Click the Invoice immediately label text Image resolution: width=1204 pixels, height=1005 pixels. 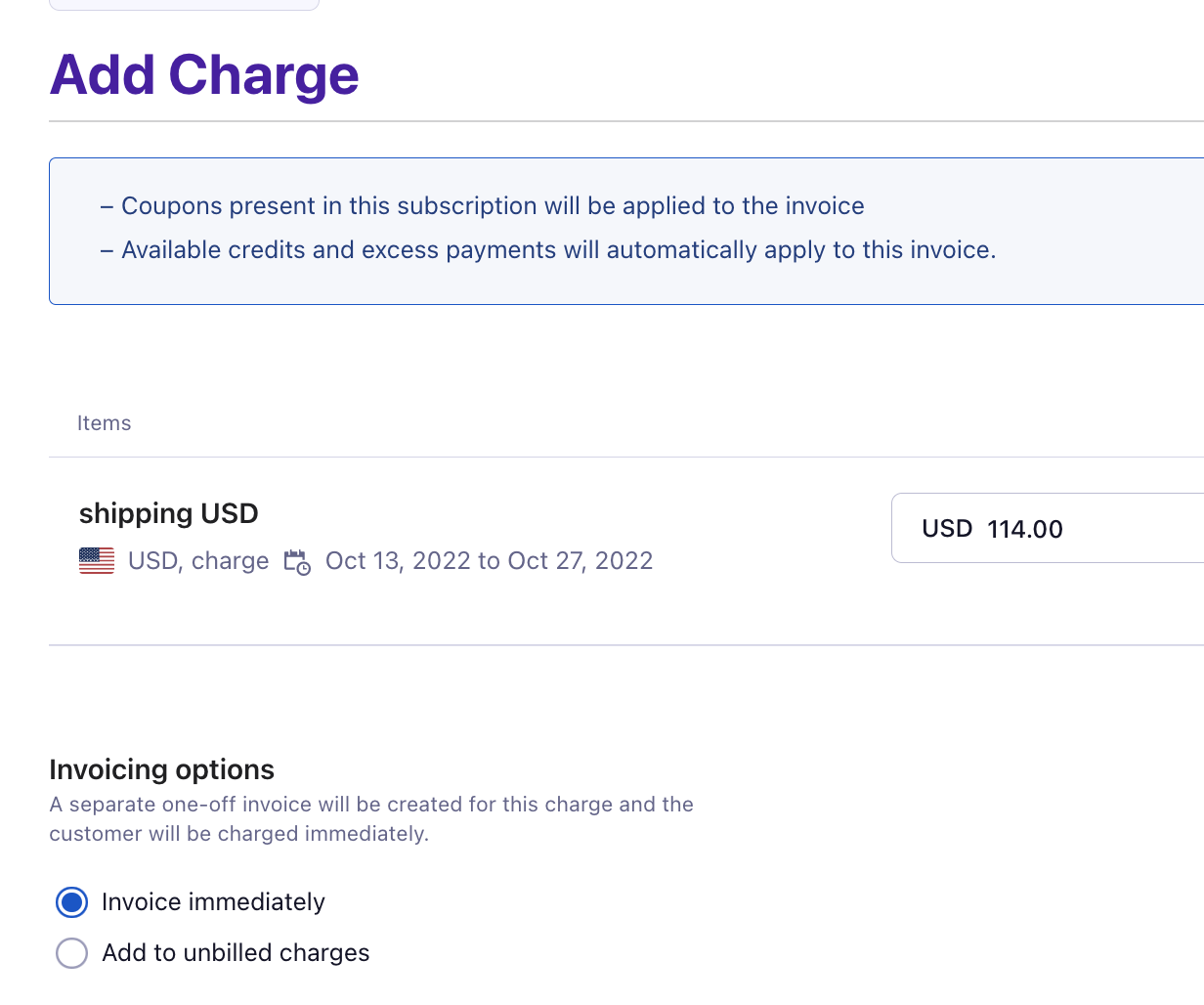[x=214, y=901]
